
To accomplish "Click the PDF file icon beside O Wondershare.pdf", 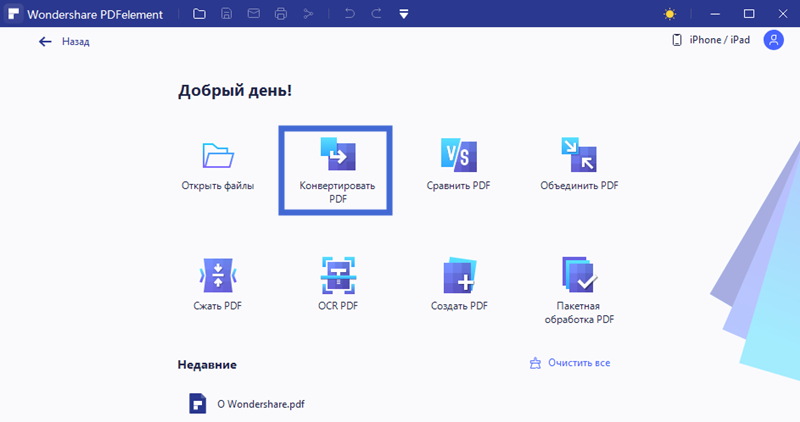I will tap(197, 404).
